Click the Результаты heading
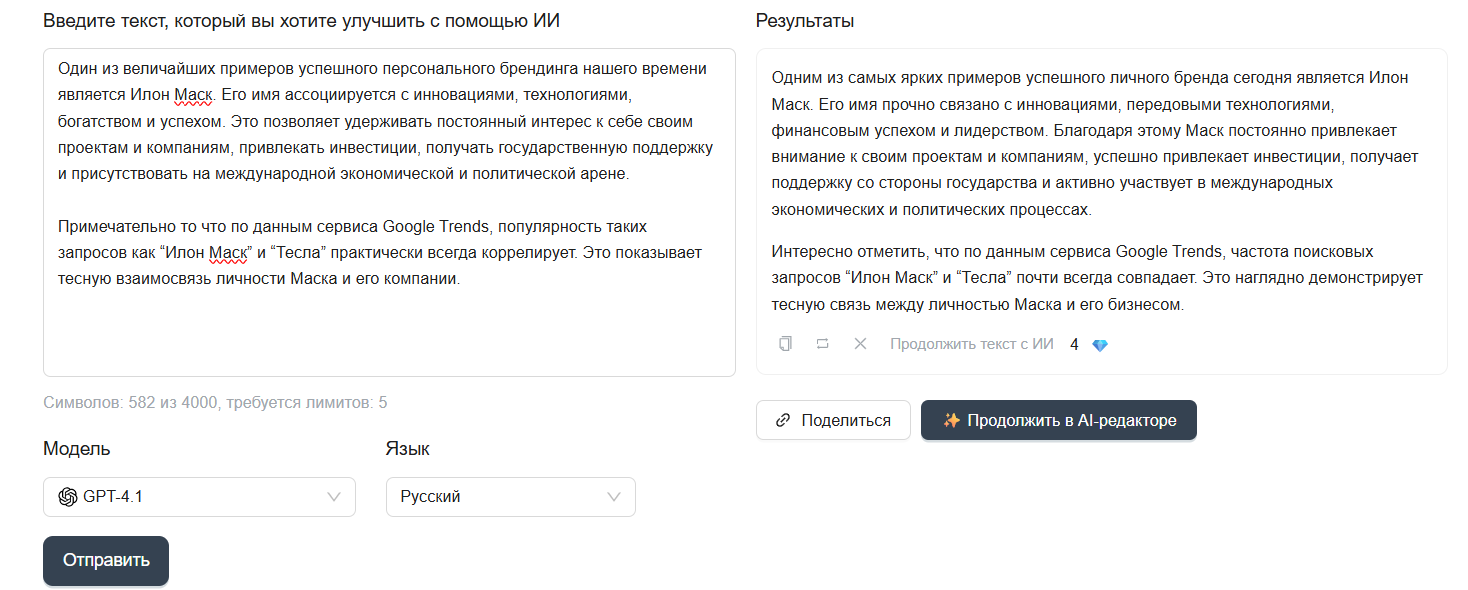The height and width of the screenshot is (590, 1468). tap(805, 21)
